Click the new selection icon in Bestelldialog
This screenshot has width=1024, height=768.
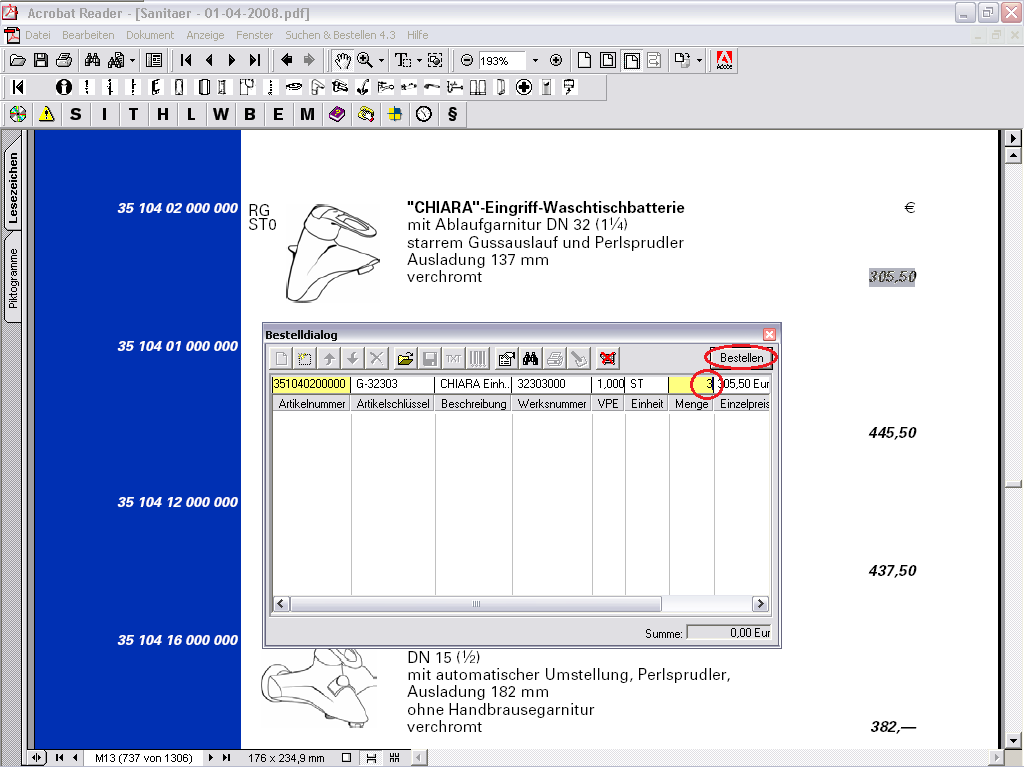[305, 359]
